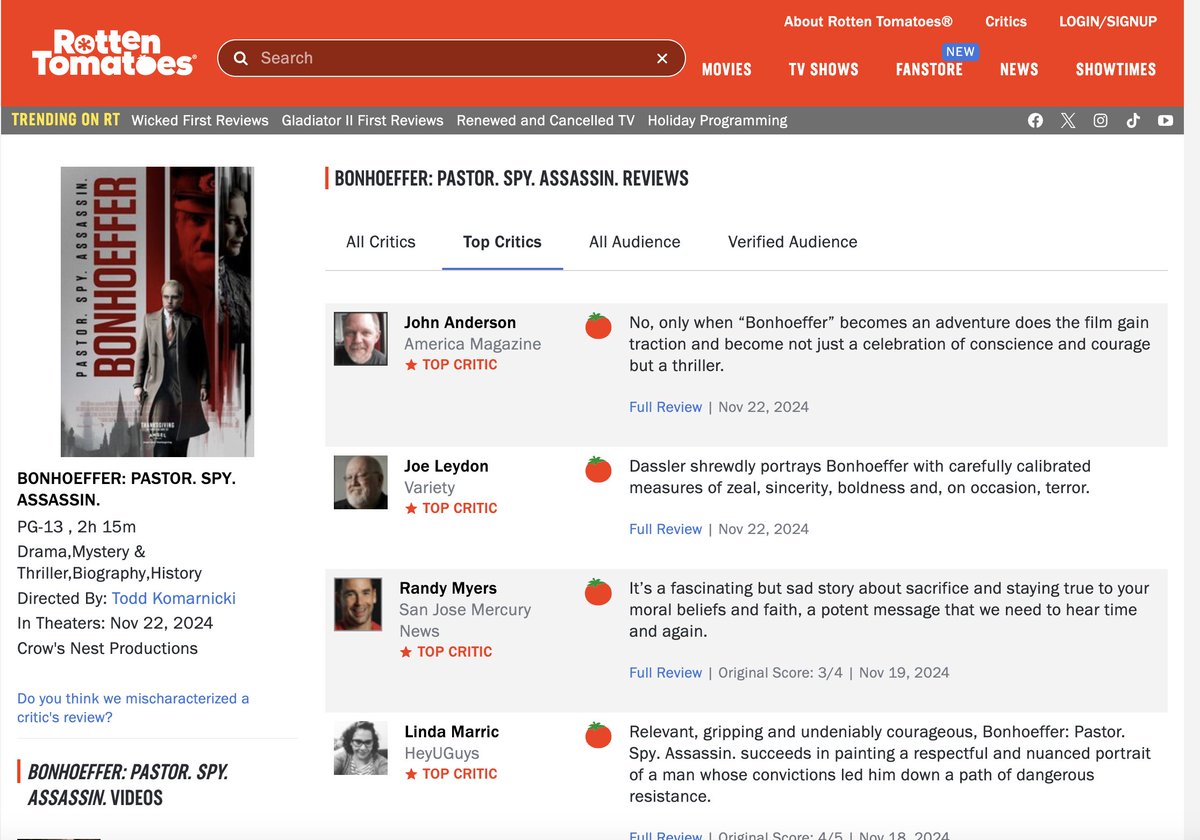
Task: Open Gladiator II First Reviews link
Action: coord(363,120)
